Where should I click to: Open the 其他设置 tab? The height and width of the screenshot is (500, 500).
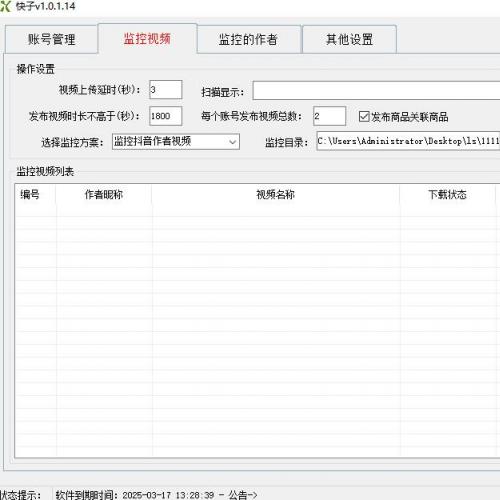click(349, 39)
